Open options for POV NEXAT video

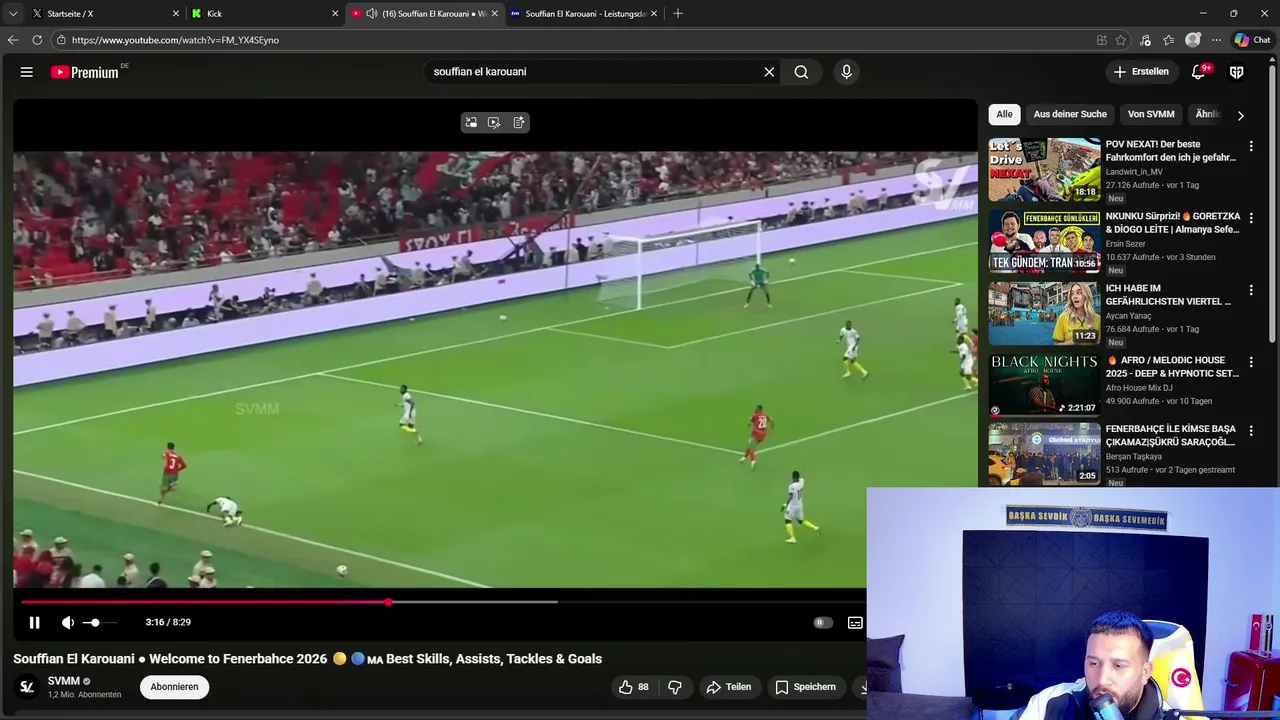pos(1250,146)
